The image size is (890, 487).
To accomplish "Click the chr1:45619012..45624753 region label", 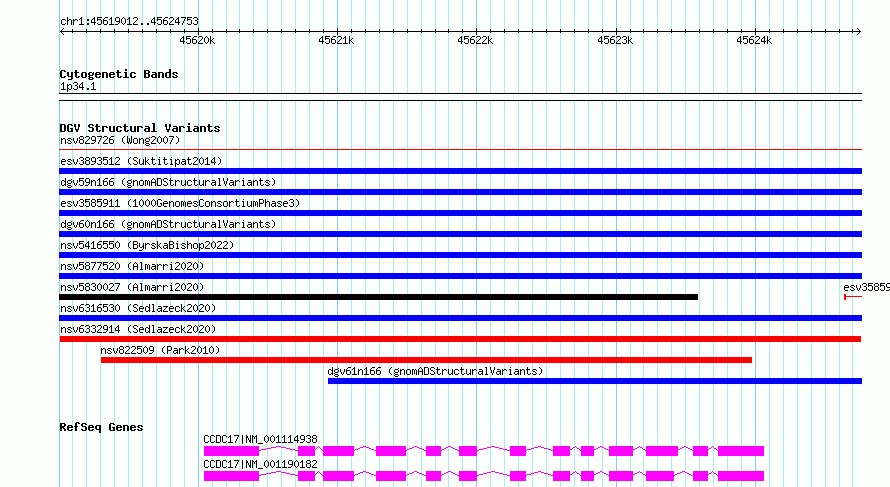I will (129, 21).
